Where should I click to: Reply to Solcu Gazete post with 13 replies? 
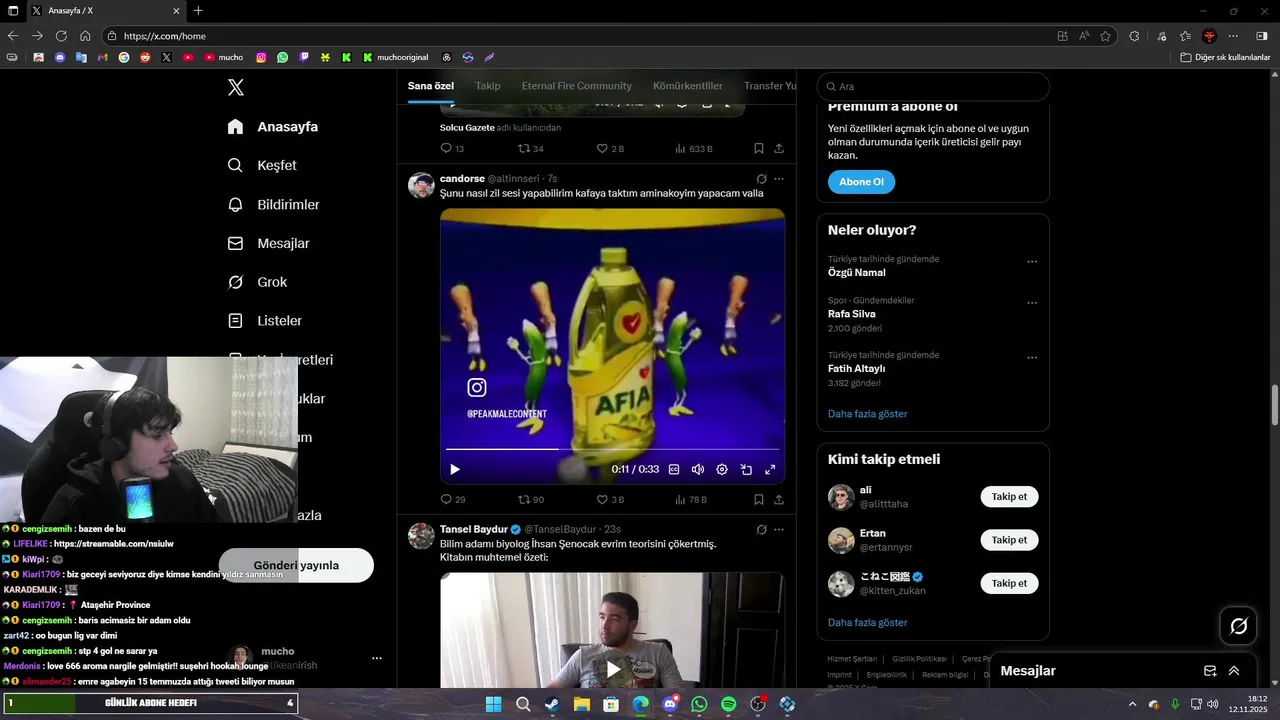(452, 149)
